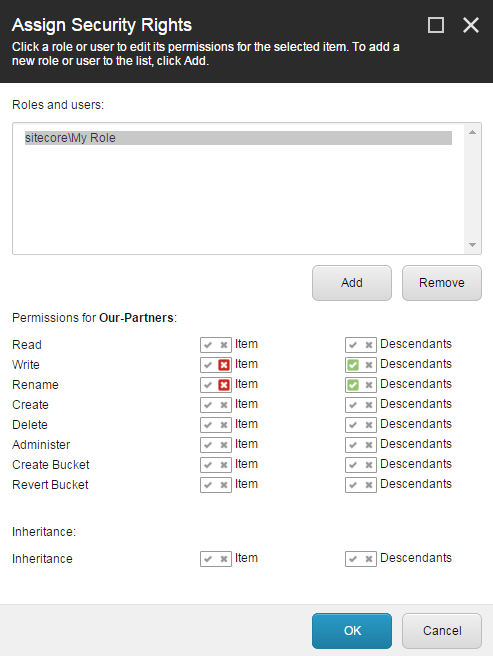This screenshot has height=656, width=493.
Task: Deny Inheritance for descendants
Action: coord(369,559)
